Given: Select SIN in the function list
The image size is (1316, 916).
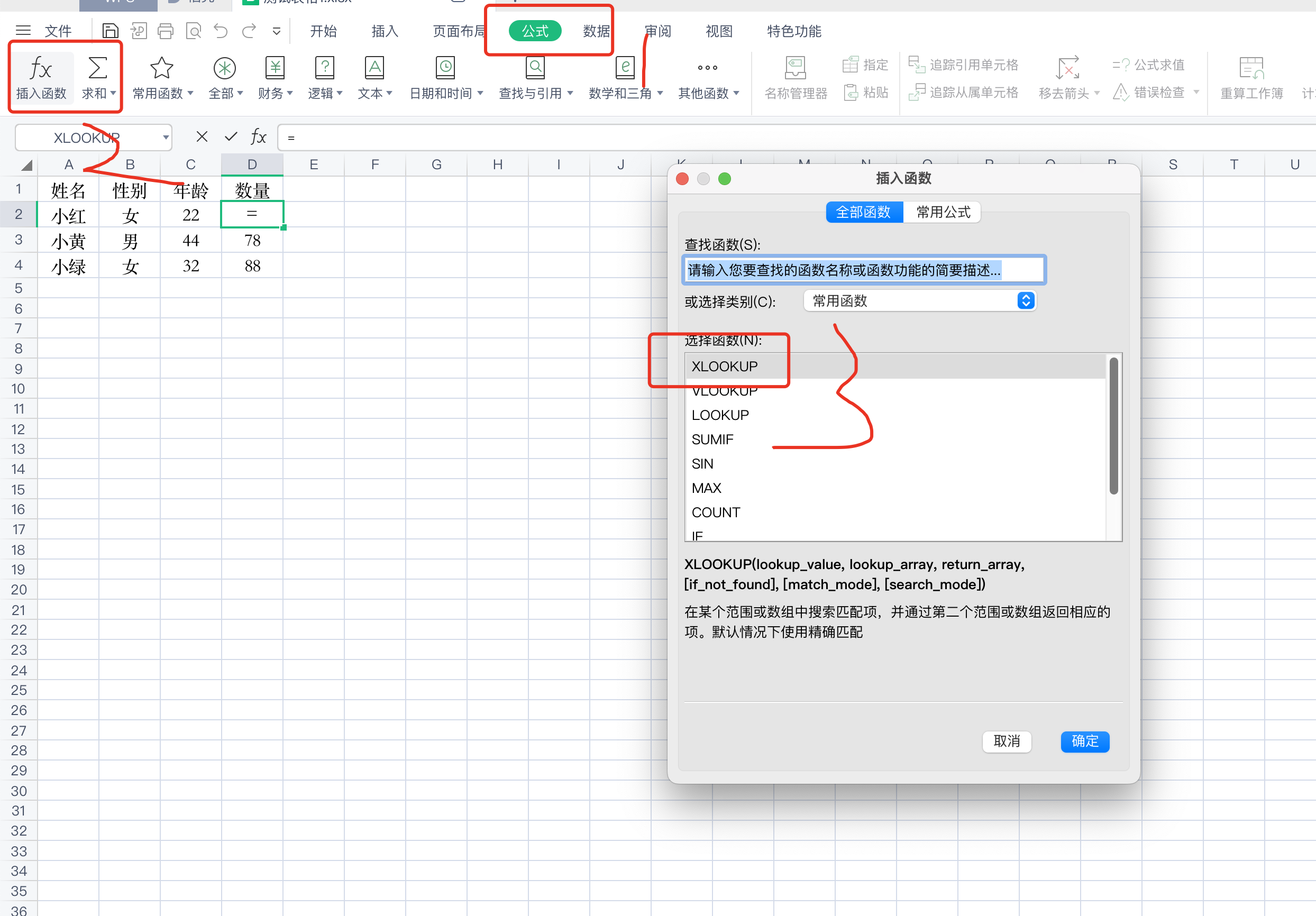Looking at the screenshot, I should coord(896,464).
